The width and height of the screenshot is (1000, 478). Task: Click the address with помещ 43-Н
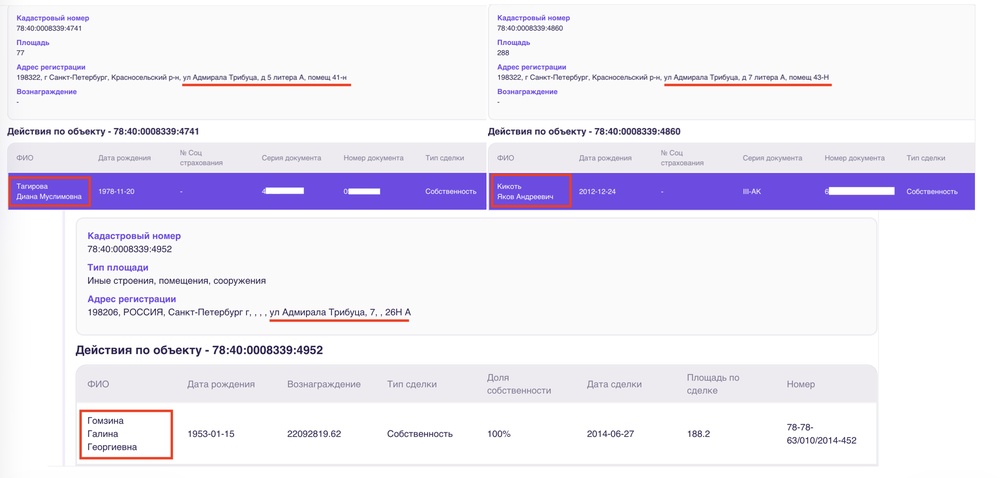click(x=662, y=76)
